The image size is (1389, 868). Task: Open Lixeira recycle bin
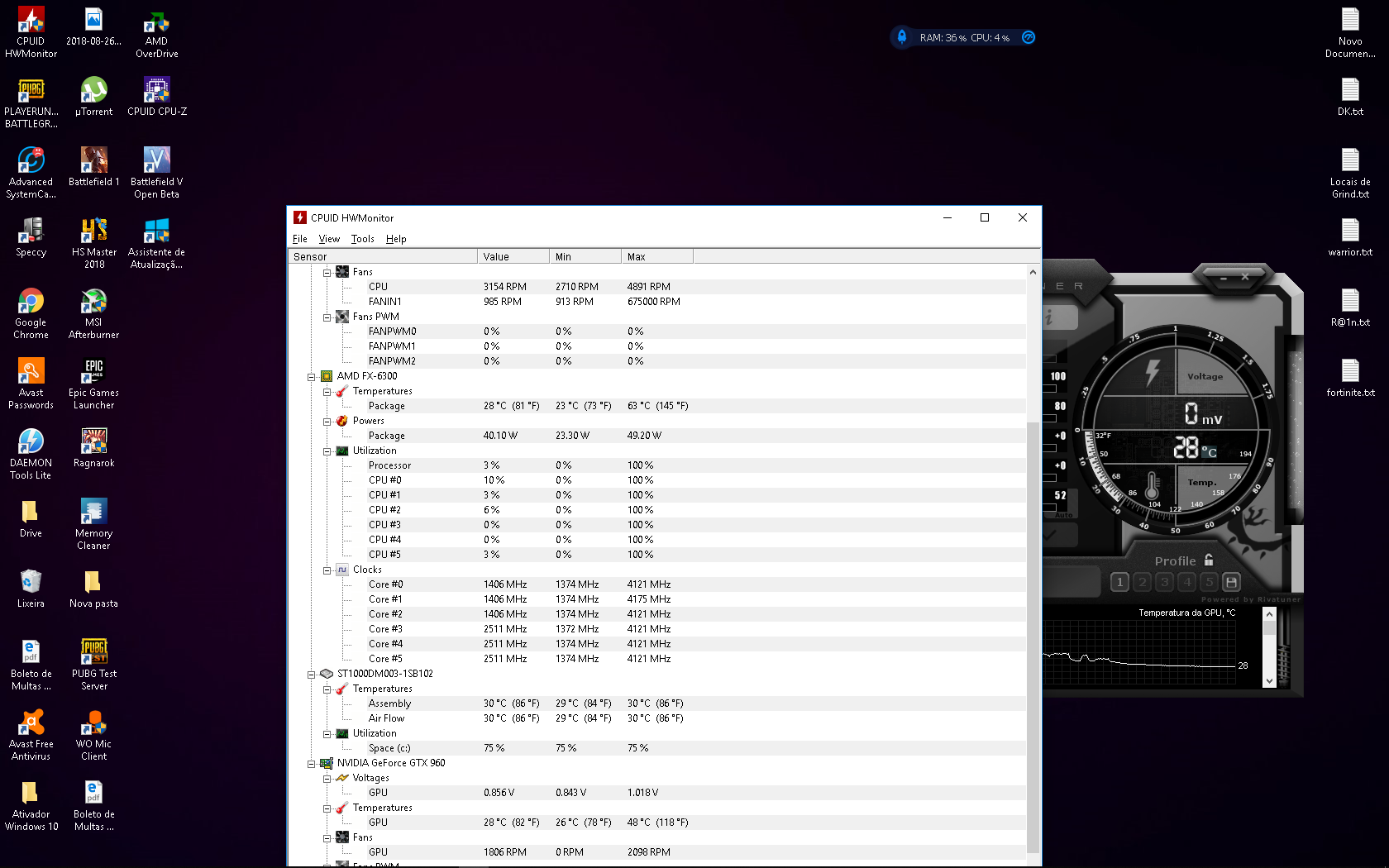point(31,589)
